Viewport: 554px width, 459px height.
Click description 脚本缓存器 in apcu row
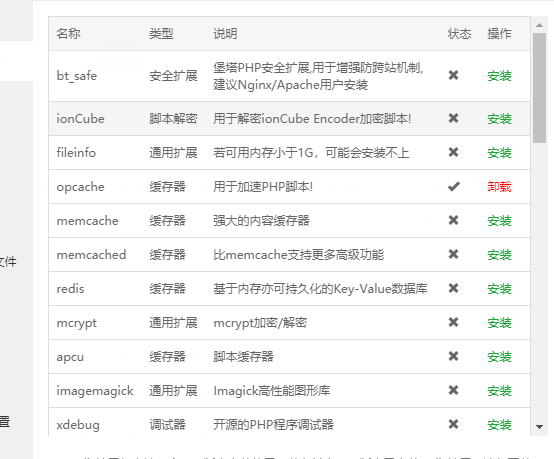pos(243,357)
